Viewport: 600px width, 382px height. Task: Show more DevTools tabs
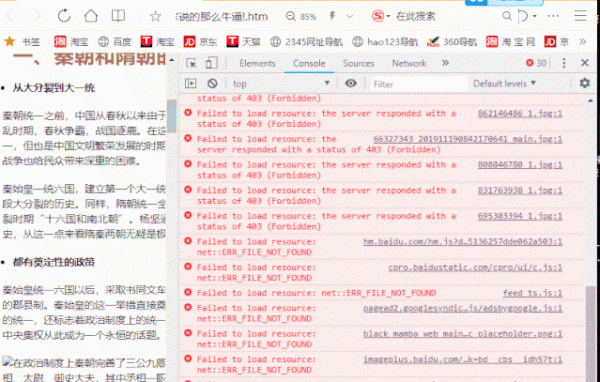[x=445, y=63]
